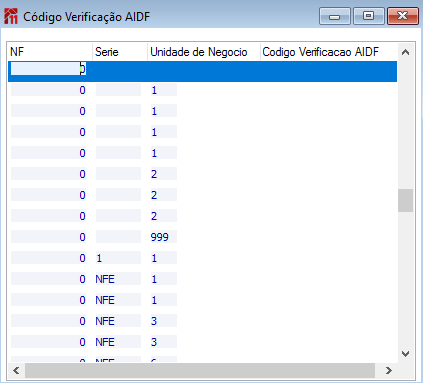The image size is (423, 383).
Task: Click Unidade de Negocio cell in Serie 1 row
Action: pyautogui.click(x=163, y=258)
